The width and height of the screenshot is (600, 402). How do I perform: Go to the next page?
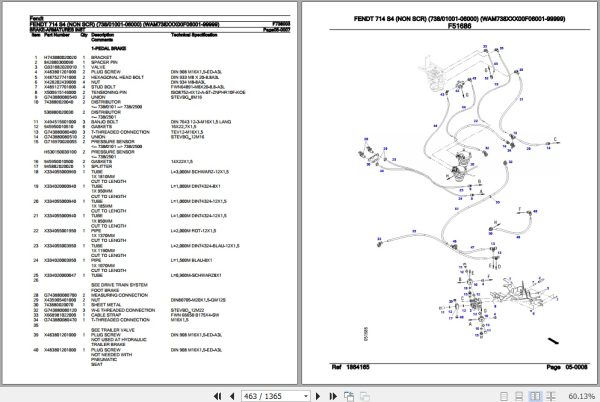click(x=318, y=396)
